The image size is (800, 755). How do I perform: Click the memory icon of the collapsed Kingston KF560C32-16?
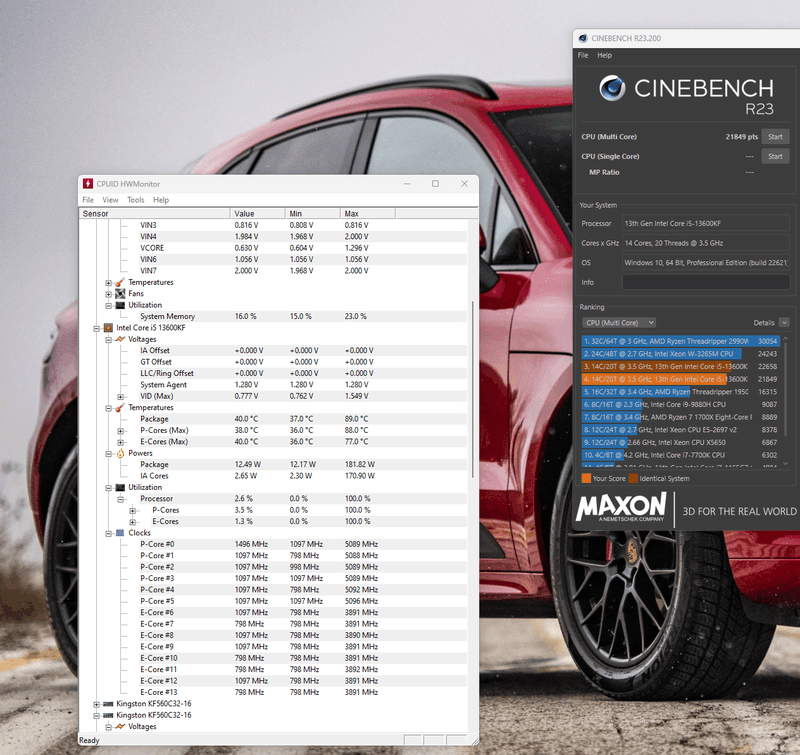(x=108, y=703)
